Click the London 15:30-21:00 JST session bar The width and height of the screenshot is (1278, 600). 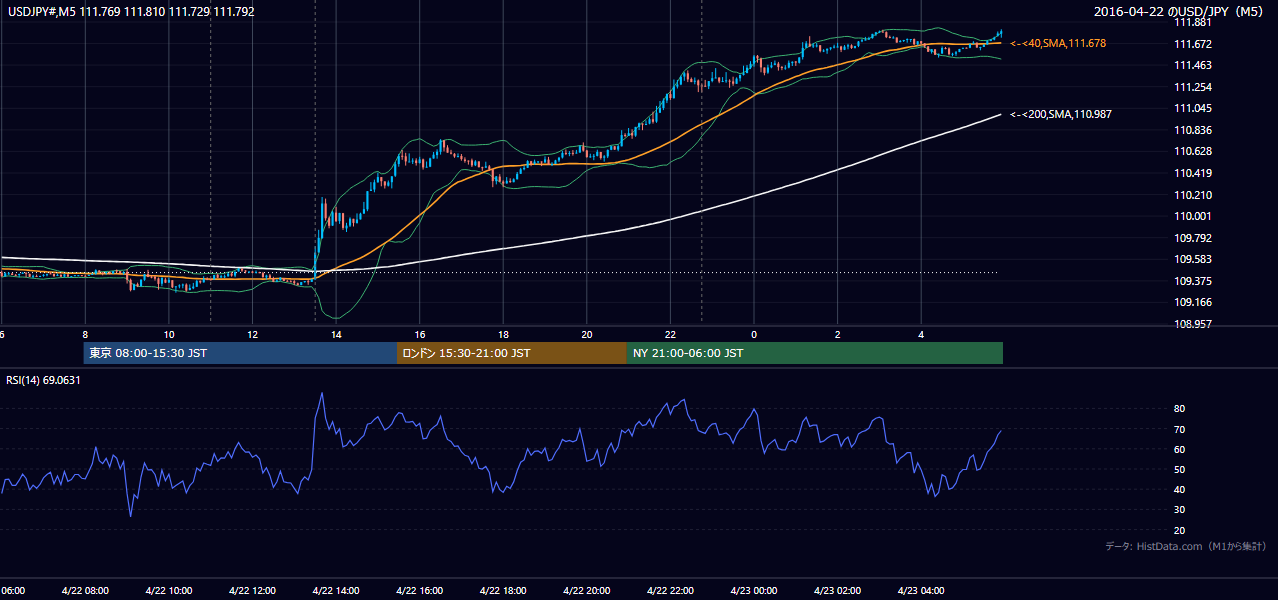coord(512,353)
